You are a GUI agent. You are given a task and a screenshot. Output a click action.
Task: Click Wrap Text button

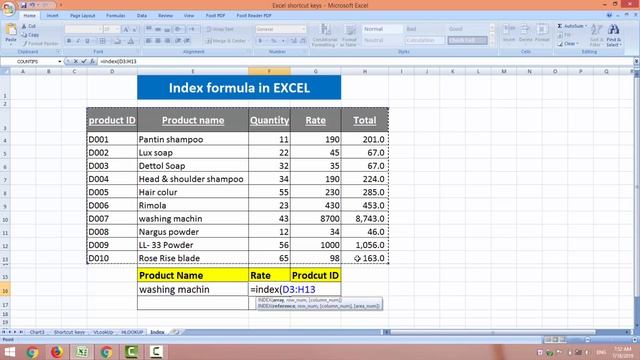click(220, 29)
